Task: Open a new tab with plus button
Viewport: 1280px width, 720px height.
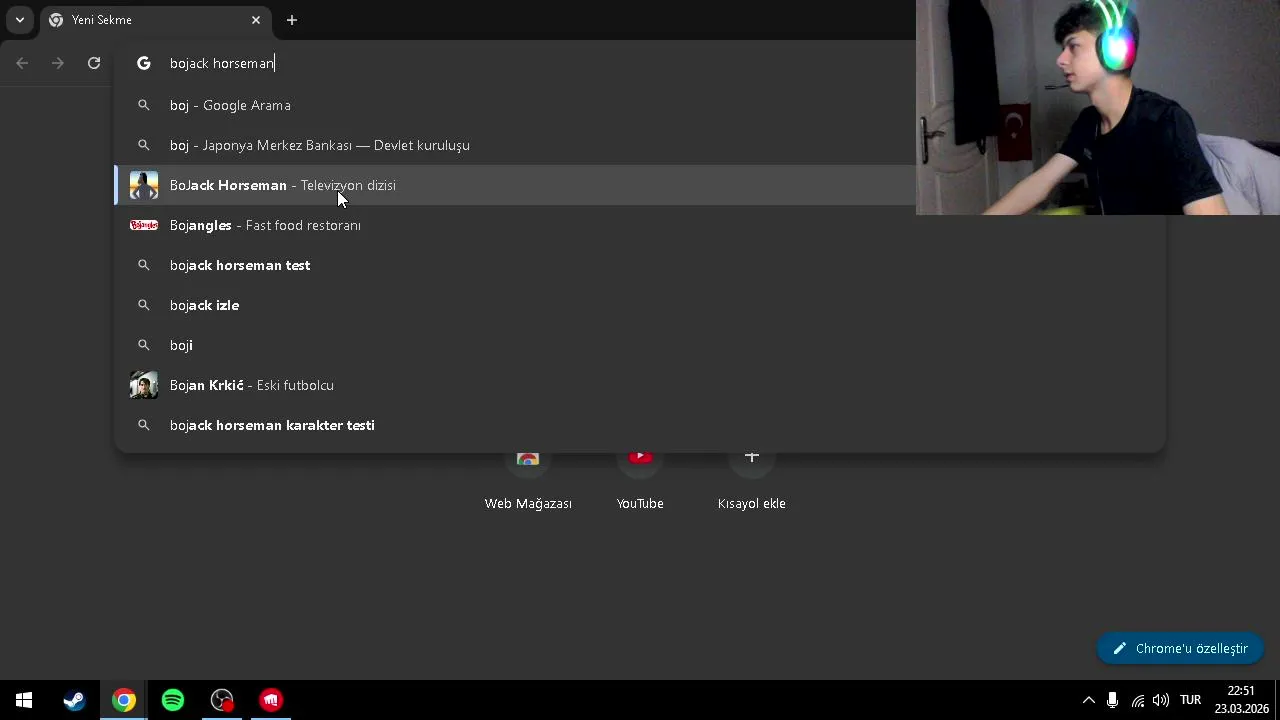Action: click(x=292, y=20)
